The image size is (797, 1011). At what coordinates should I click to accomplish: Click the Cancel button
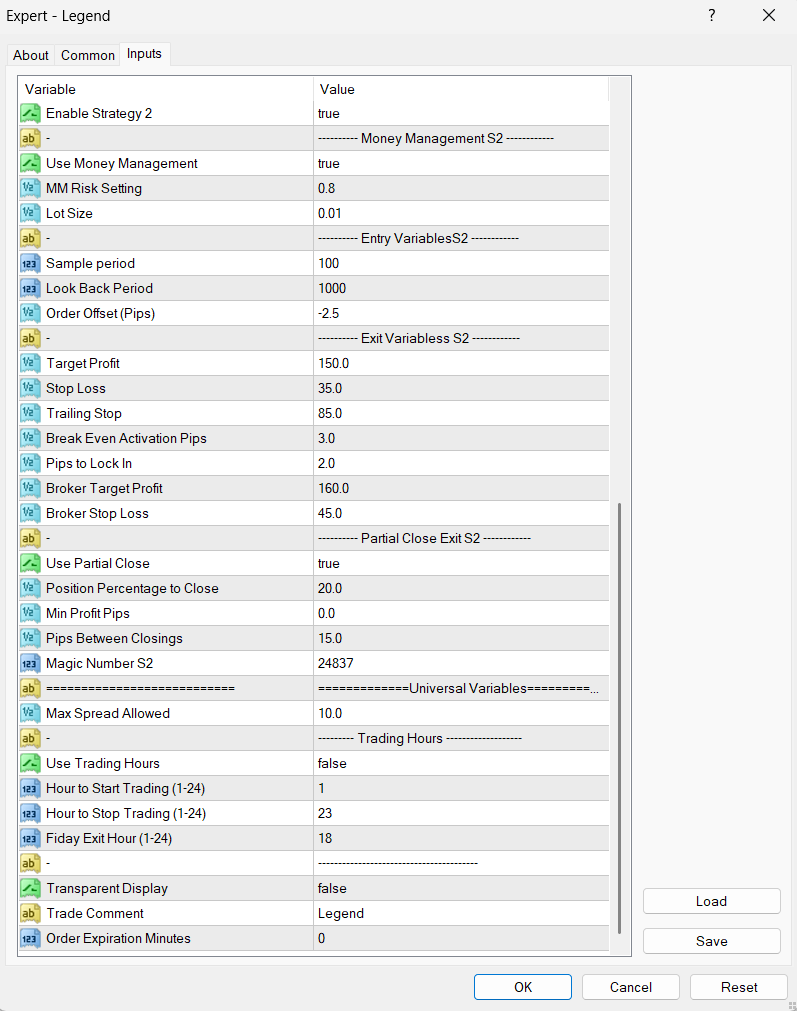pyautogui.click(x=631, y=987)
